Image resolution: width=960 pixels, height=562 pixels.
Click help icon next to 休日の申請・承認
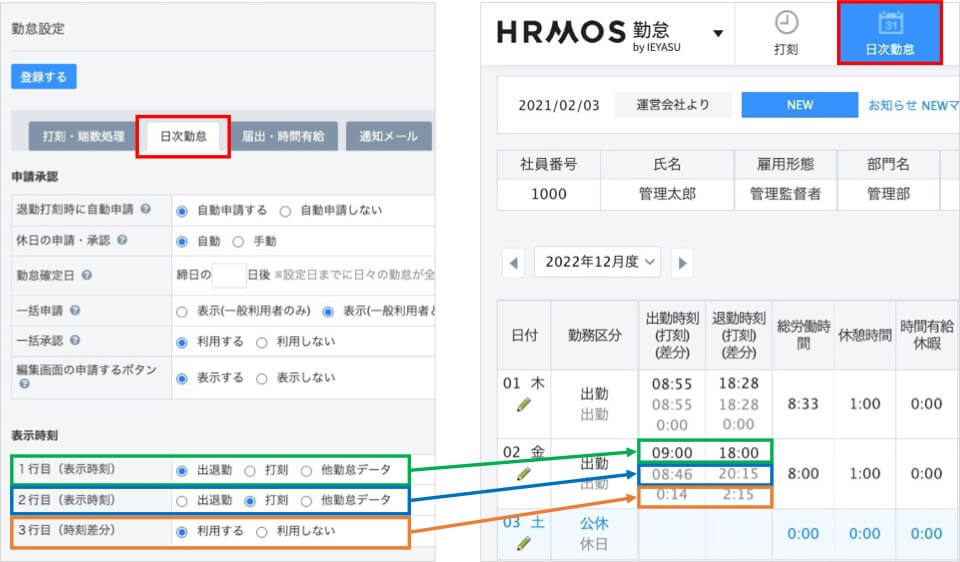pyautogui.click(x=122, y=240)
